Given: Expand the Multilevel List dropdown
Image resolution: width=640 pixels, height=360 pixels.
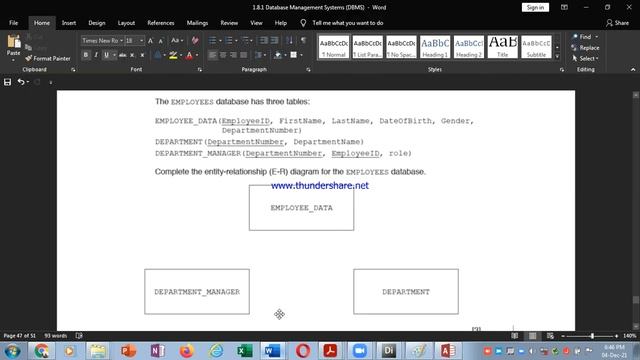Looking at the screenshot, I should pos(251,40).
